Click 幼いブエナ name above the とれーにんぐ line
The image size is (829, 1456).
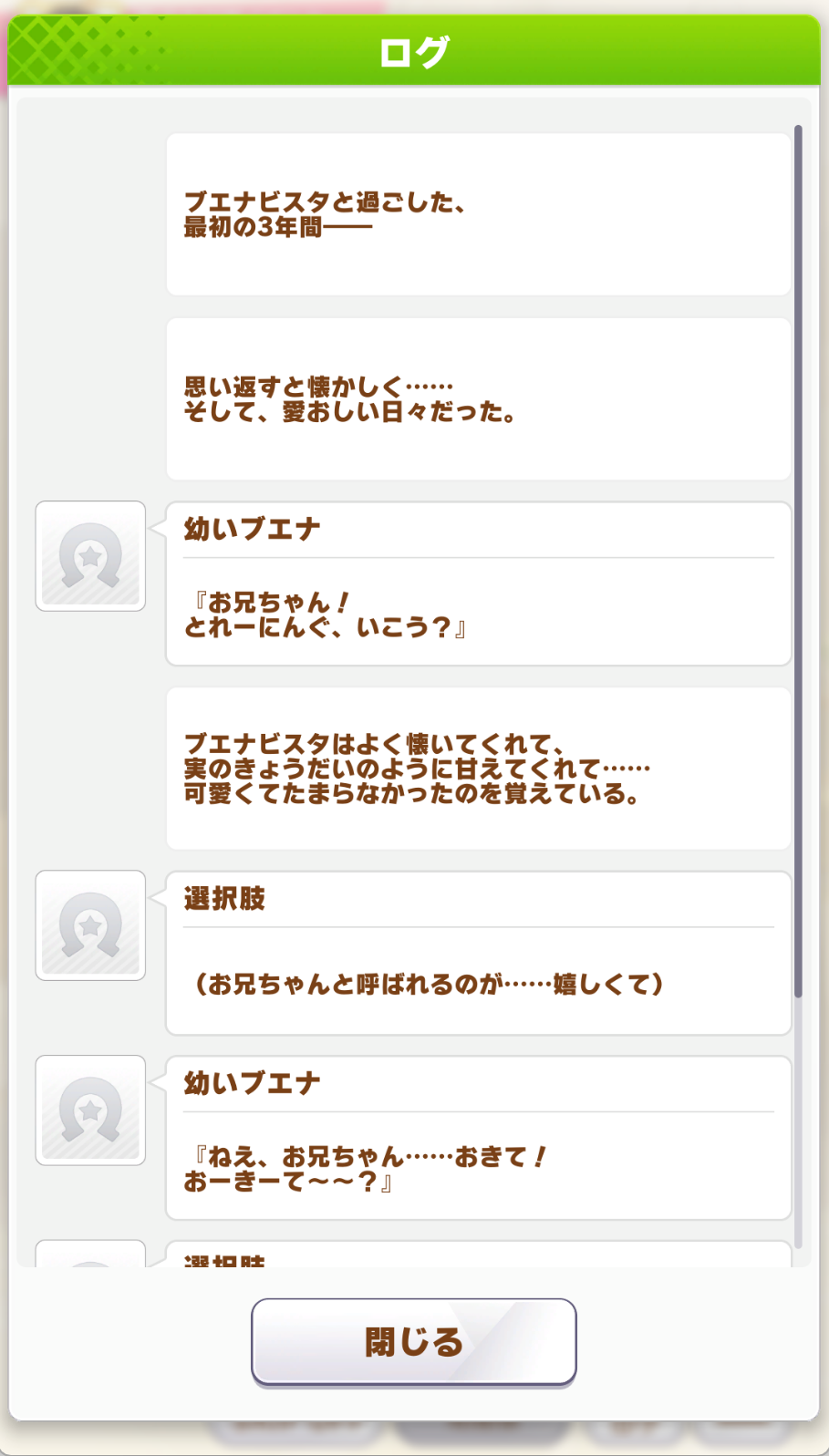[x=253, y=530]
